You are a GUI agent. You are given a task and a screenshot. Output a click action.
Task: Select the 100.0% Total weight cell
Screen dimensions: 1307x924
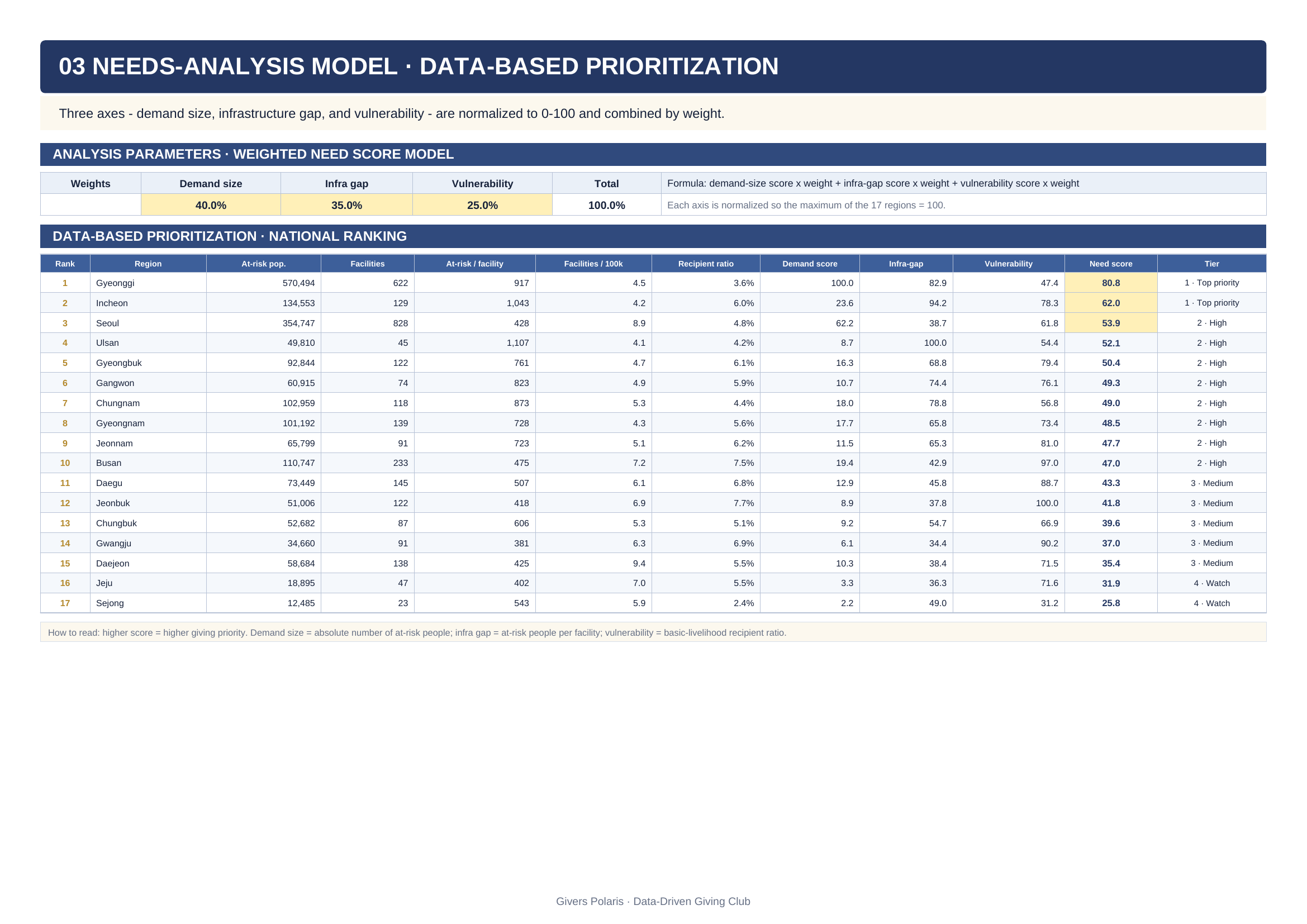coord(606,205)
